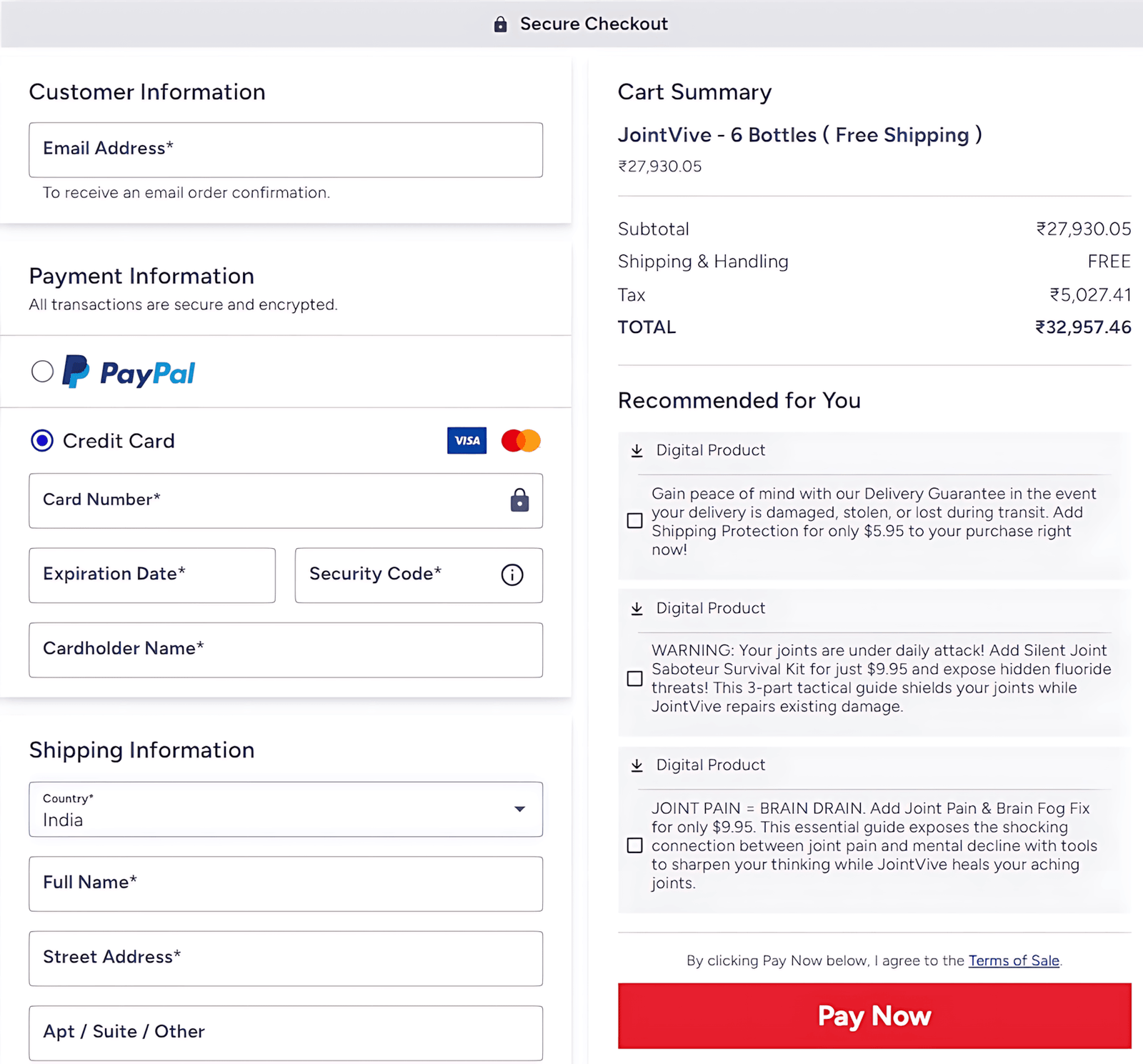Click the Street Address field
The height and width of the screenshot is (1064, 1143).
coord(285,958)
